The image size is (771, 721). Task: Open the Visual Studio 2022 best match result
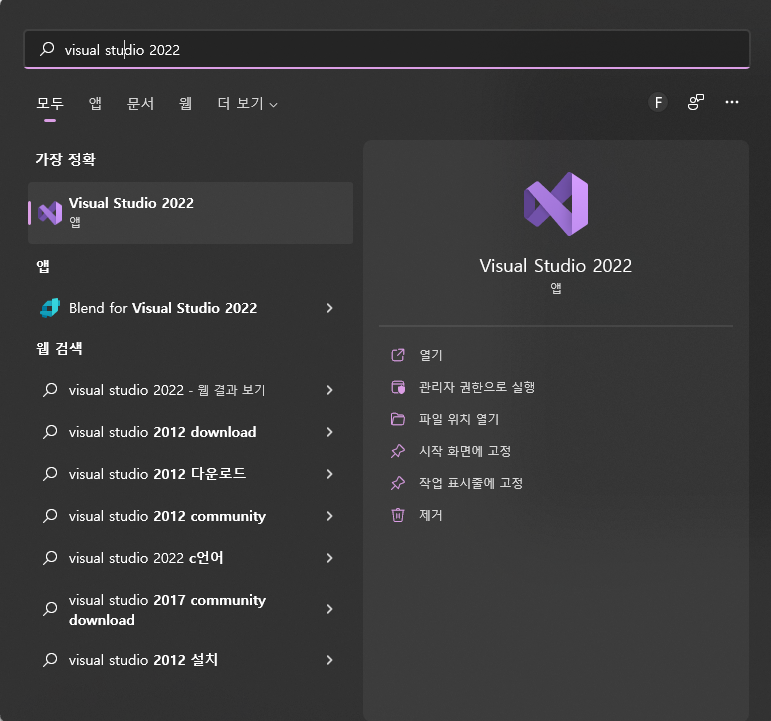tap(190, 213)
